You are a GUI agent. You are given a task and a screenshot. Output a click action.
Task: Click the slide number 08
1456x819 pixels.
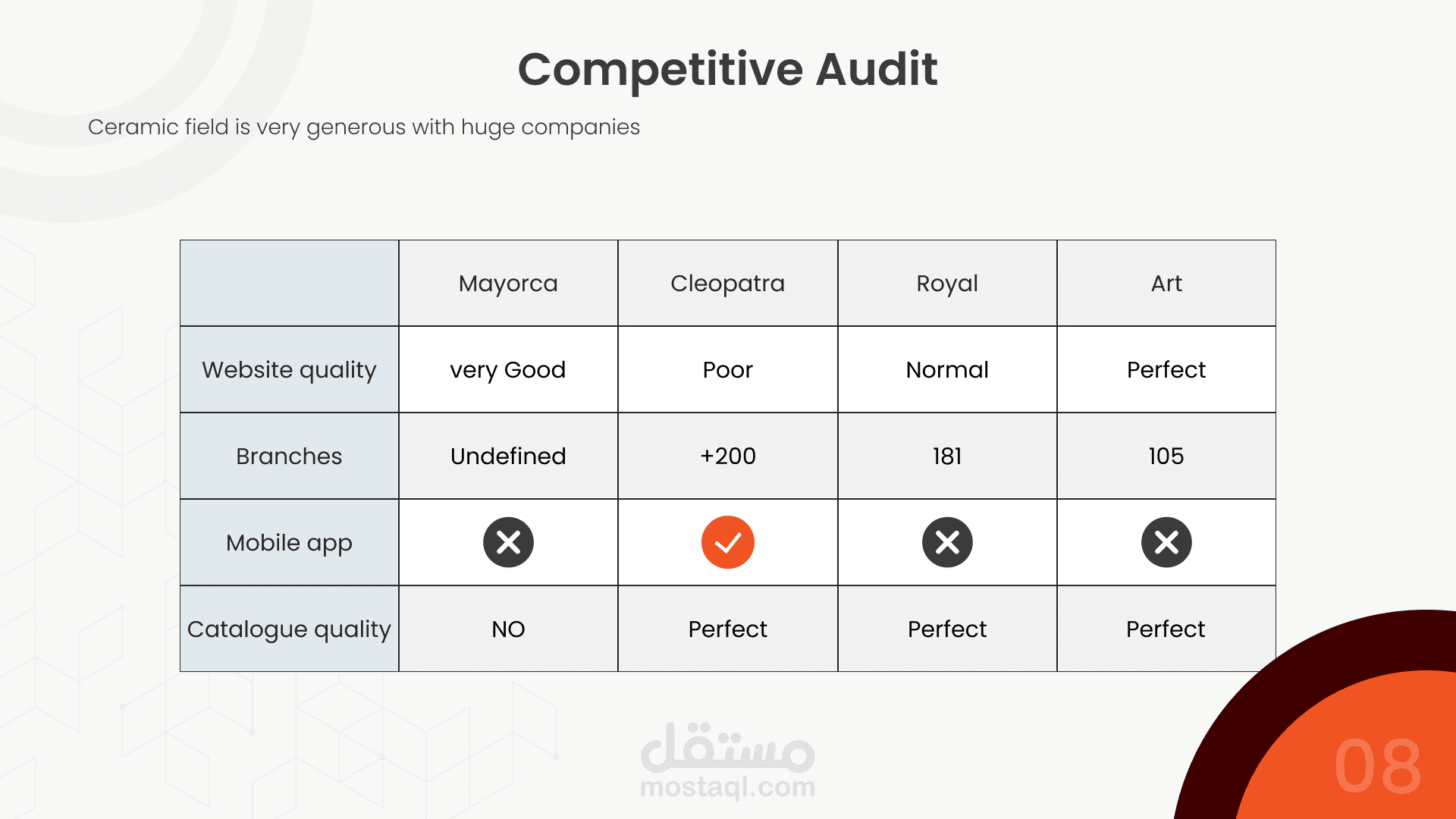1378,767
